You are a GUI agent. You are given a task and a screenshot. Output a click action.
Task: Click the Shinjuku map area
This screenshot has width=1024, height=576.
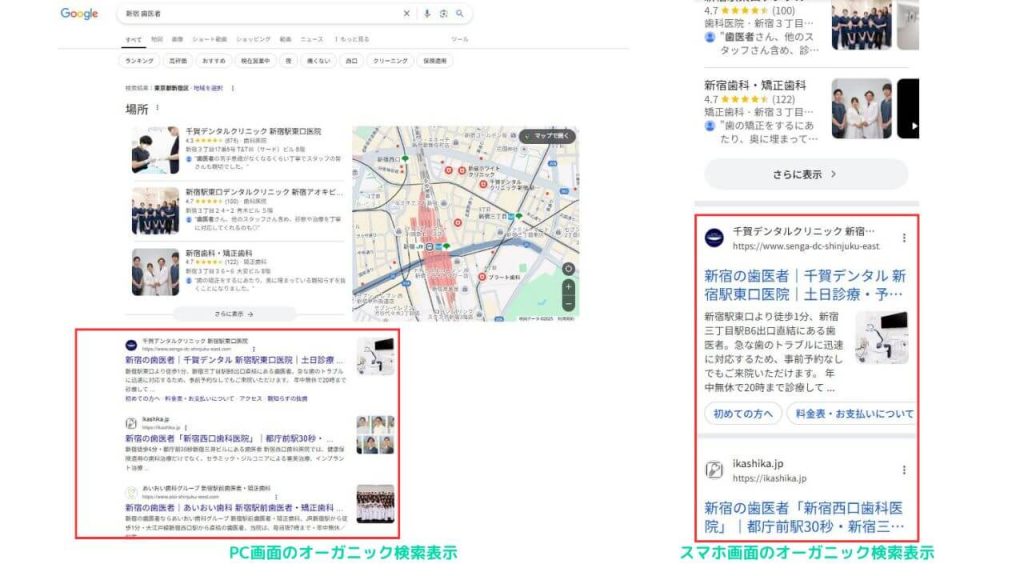(465, 223)
